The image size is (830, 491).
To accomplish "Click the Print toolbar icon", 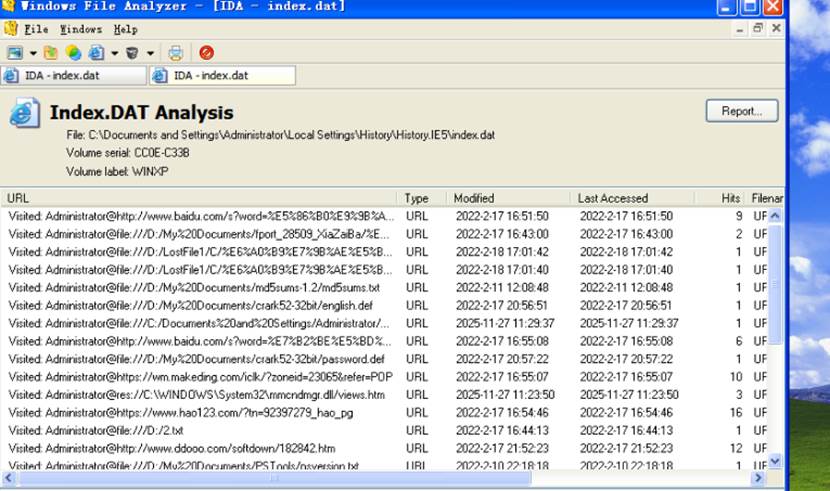I will tap(176, 53).
